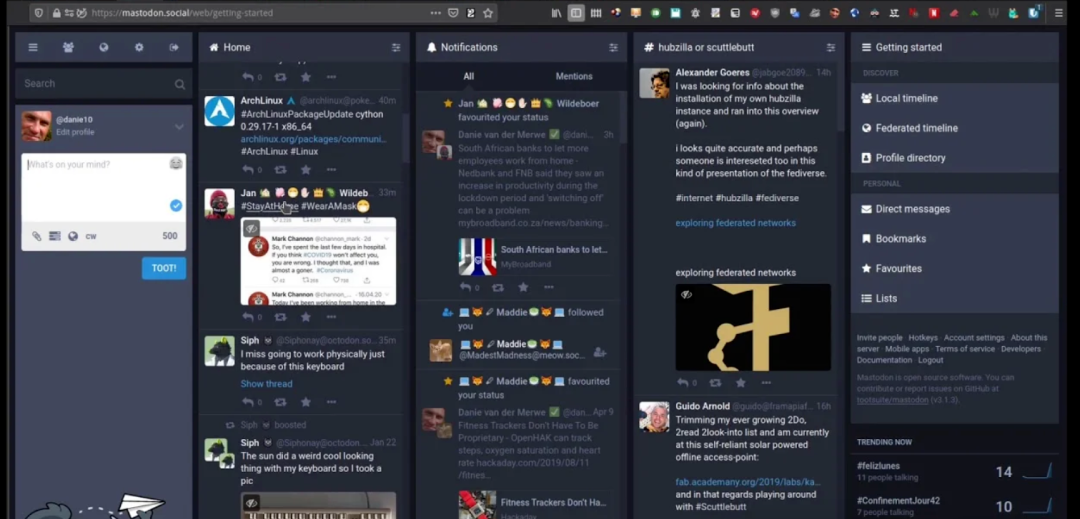Open the Profile directory menu item

click(955, 158)
